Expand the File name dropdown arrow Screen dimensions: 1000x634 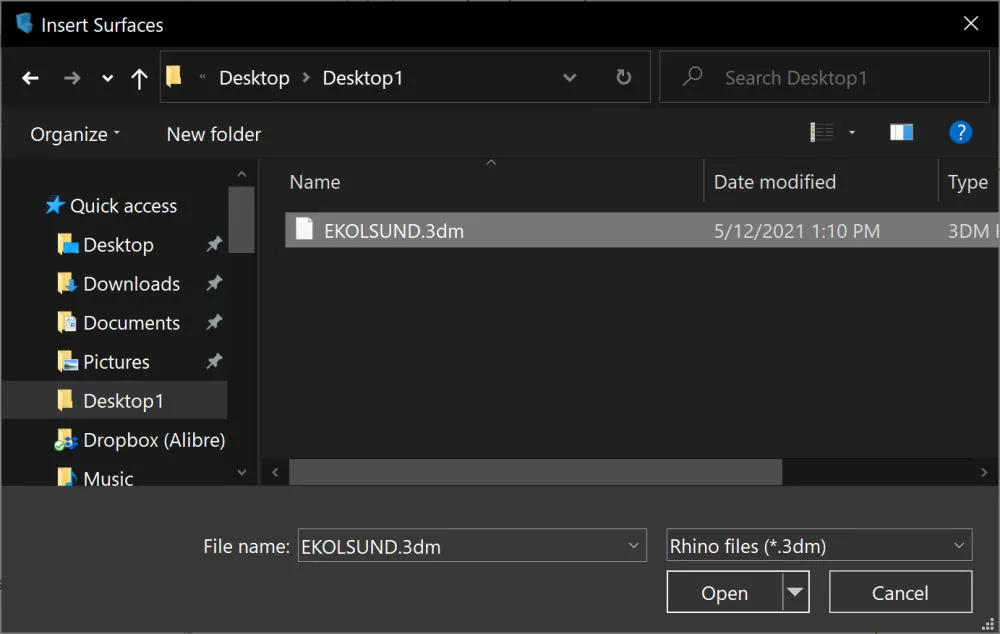(633, 546)
